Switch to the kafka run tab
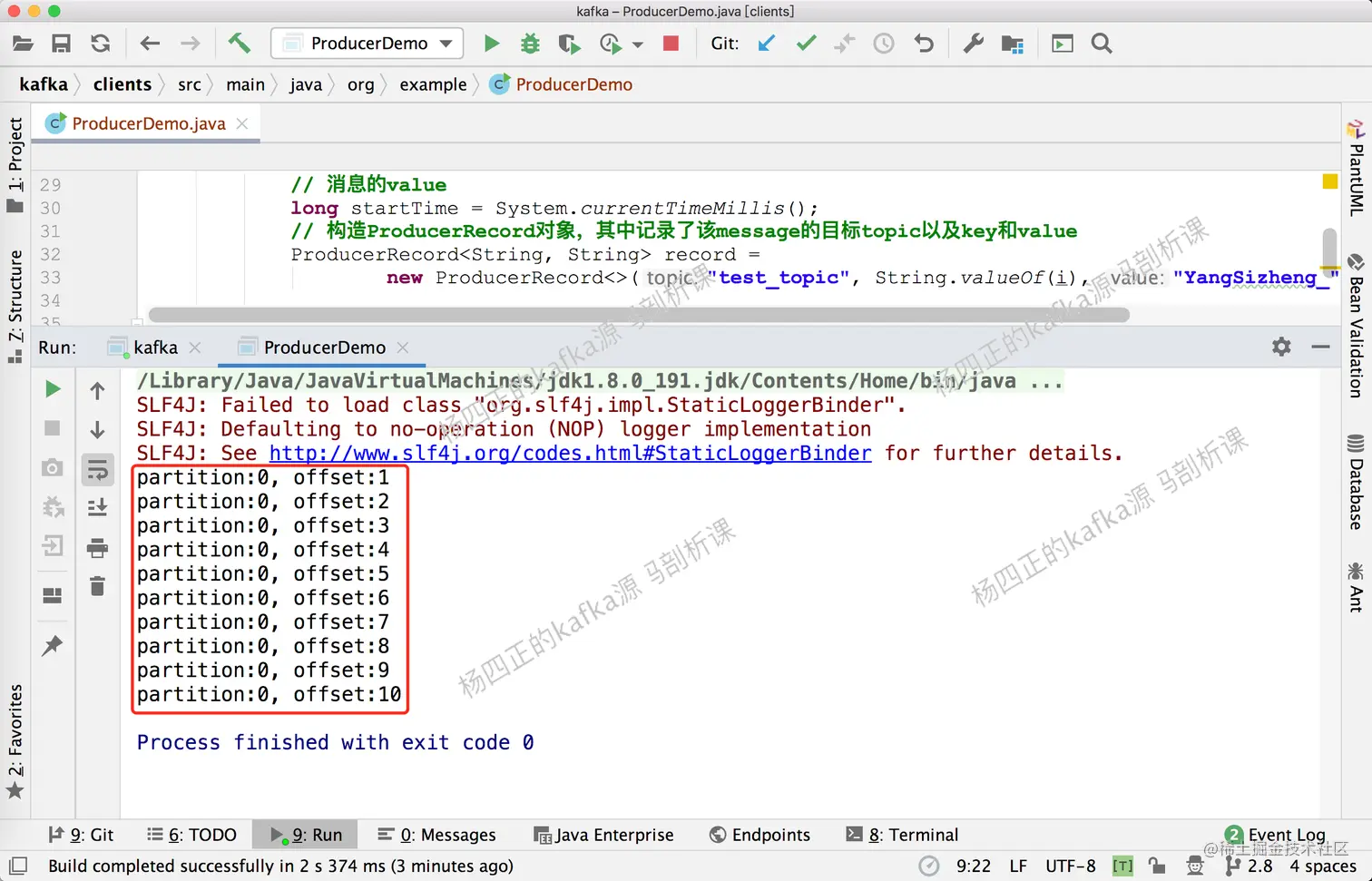This screenshot has width=1372, height=881. point(155,348)
